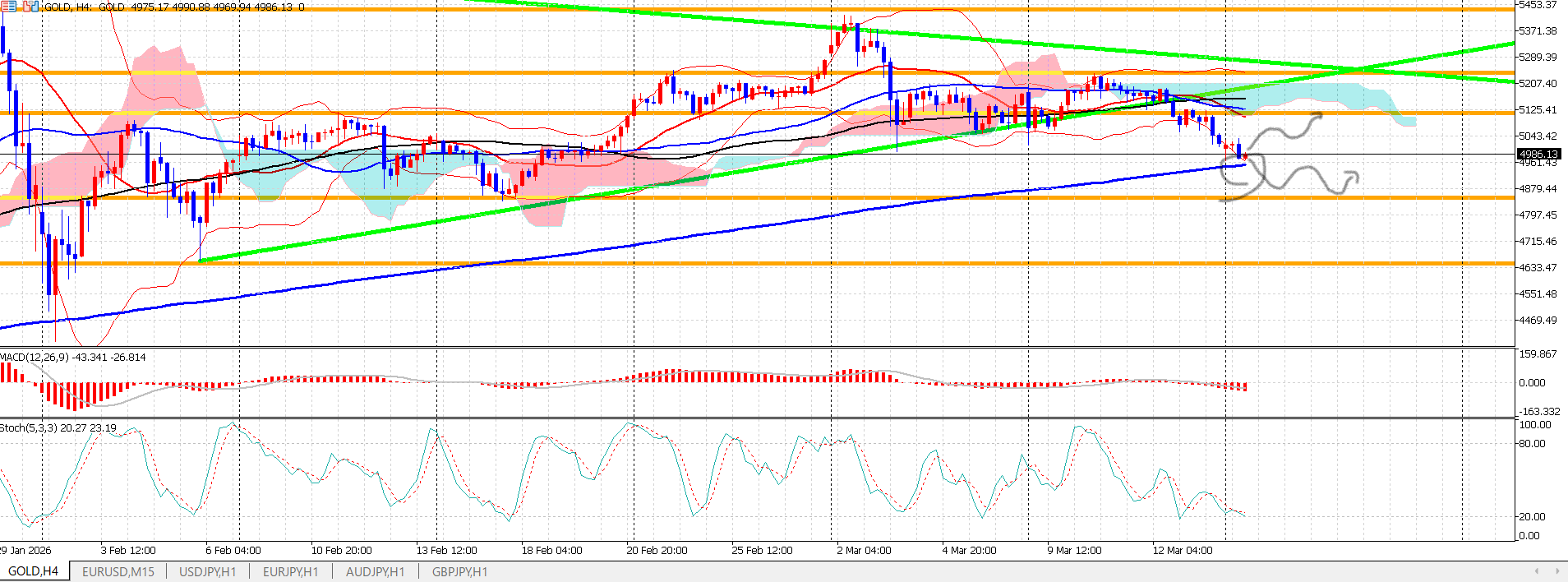Select the AUDJPY,H1 chart tab
Viewport: 1568px width, 582px height.
[x=375, y=571]
